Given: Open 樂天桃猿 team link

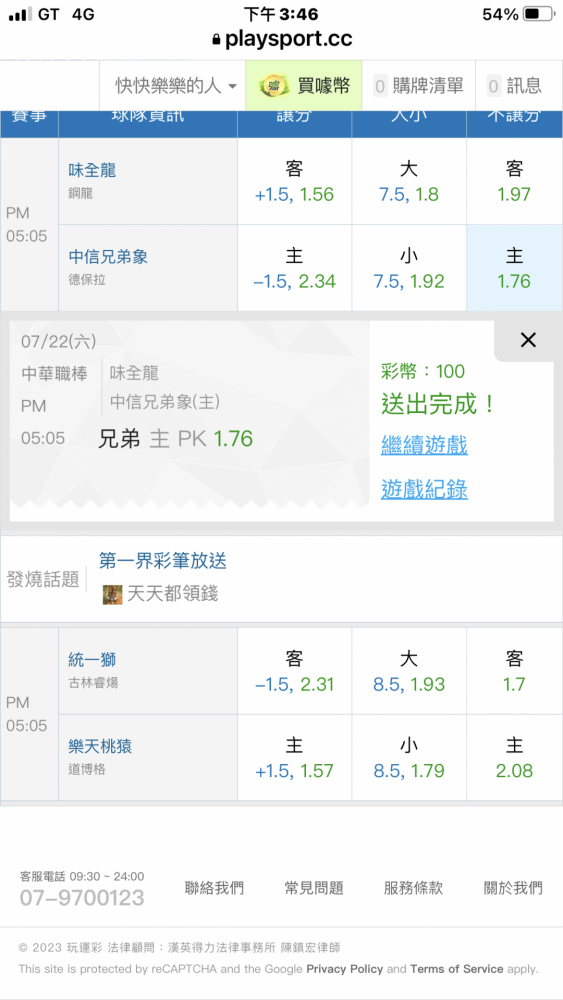Looking at the screenshot, I should [100, 746].
